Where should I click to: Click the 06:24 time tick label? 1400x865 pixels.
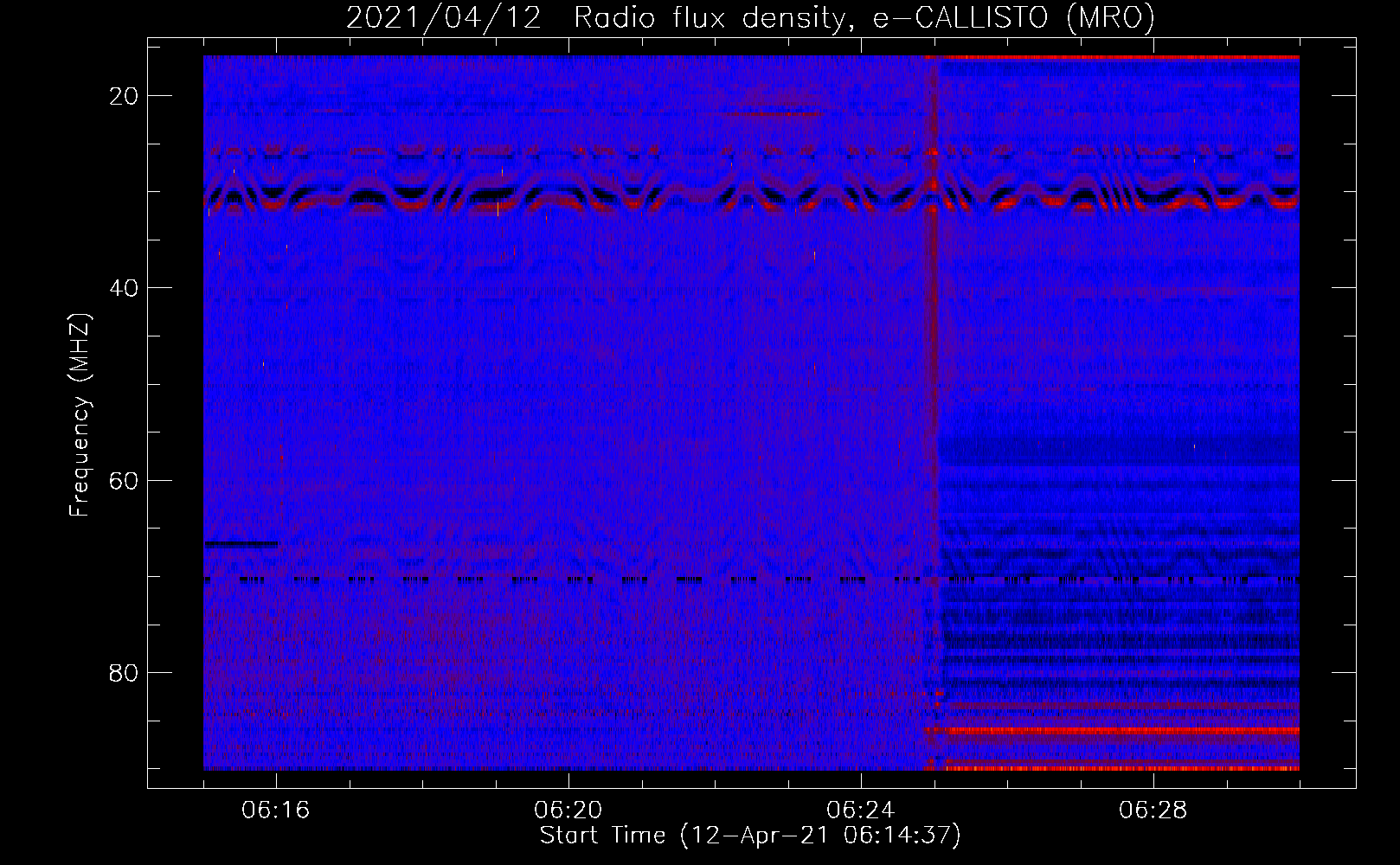pyautogui.click(x=861, y=811)
